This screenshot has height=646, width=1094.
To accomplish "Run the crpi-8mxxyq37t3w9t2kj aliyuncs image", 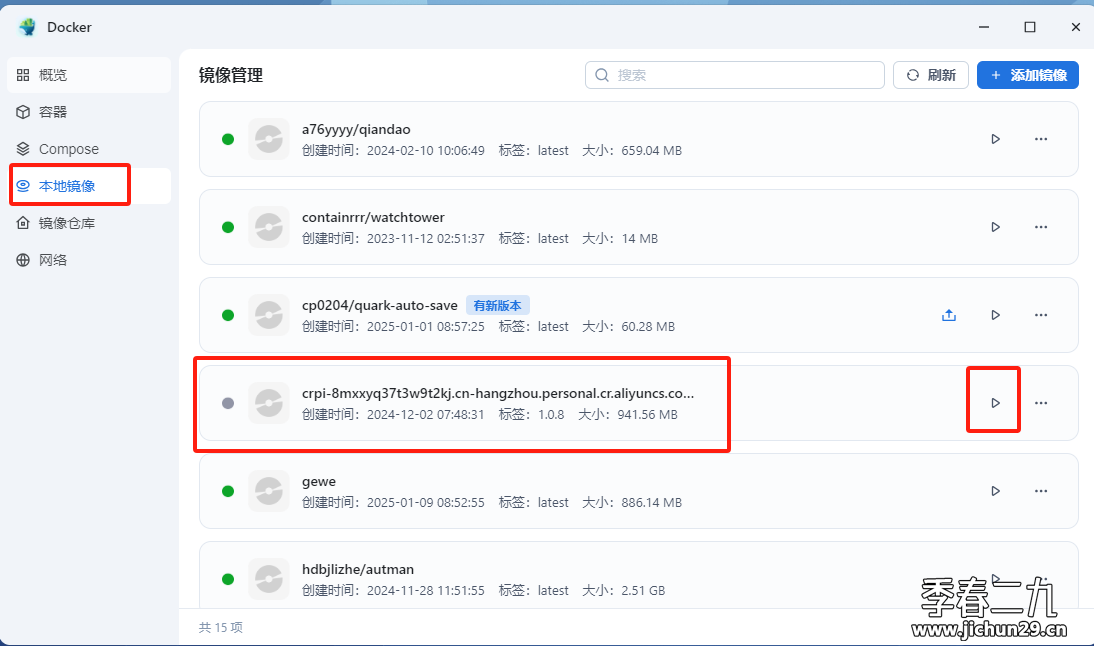I will coord(996,403).
